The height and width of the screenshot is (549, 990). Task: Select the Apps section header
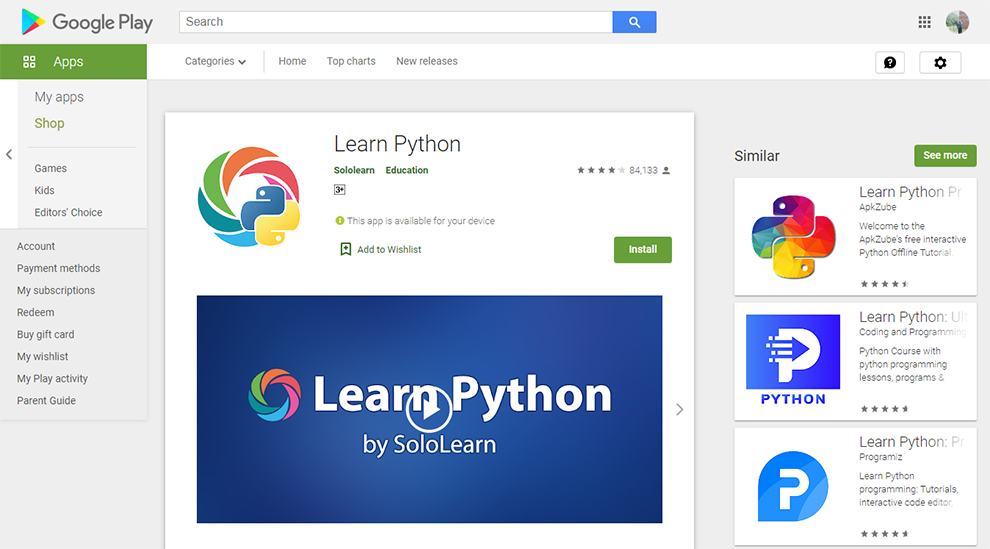pyautogui.click(x=73, y=62)
